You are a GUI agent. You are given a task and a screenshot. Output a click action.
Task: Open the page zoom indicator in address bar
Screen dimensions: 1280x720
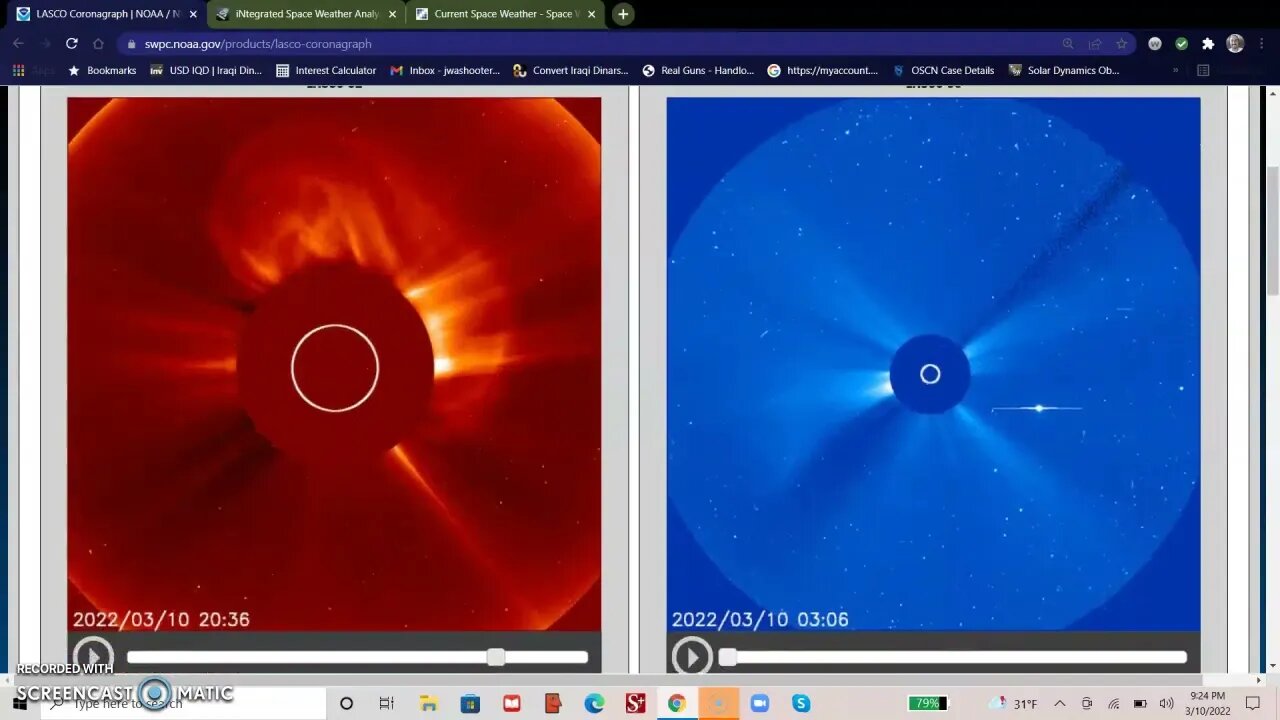pyautogui.click(x=1068, y=44)
